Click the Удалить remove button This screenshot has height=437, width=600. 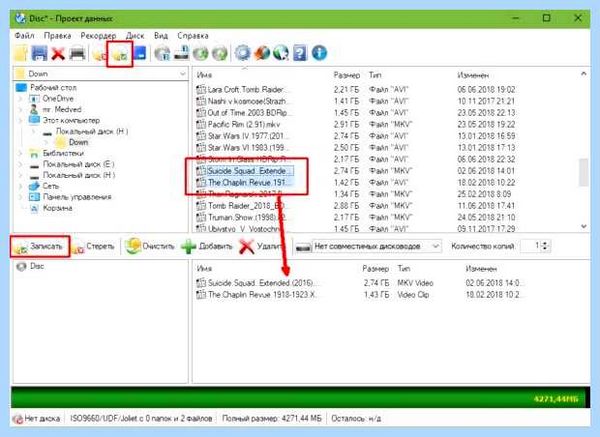[262, 246]
